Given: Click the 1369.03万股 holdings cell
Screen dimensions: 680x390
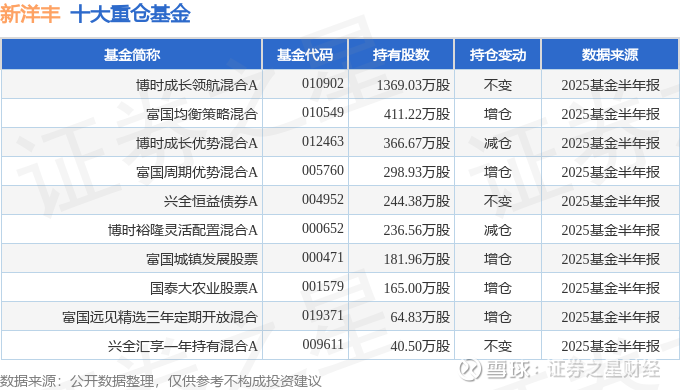Looking at the screenshot, I should coord(413,85).
